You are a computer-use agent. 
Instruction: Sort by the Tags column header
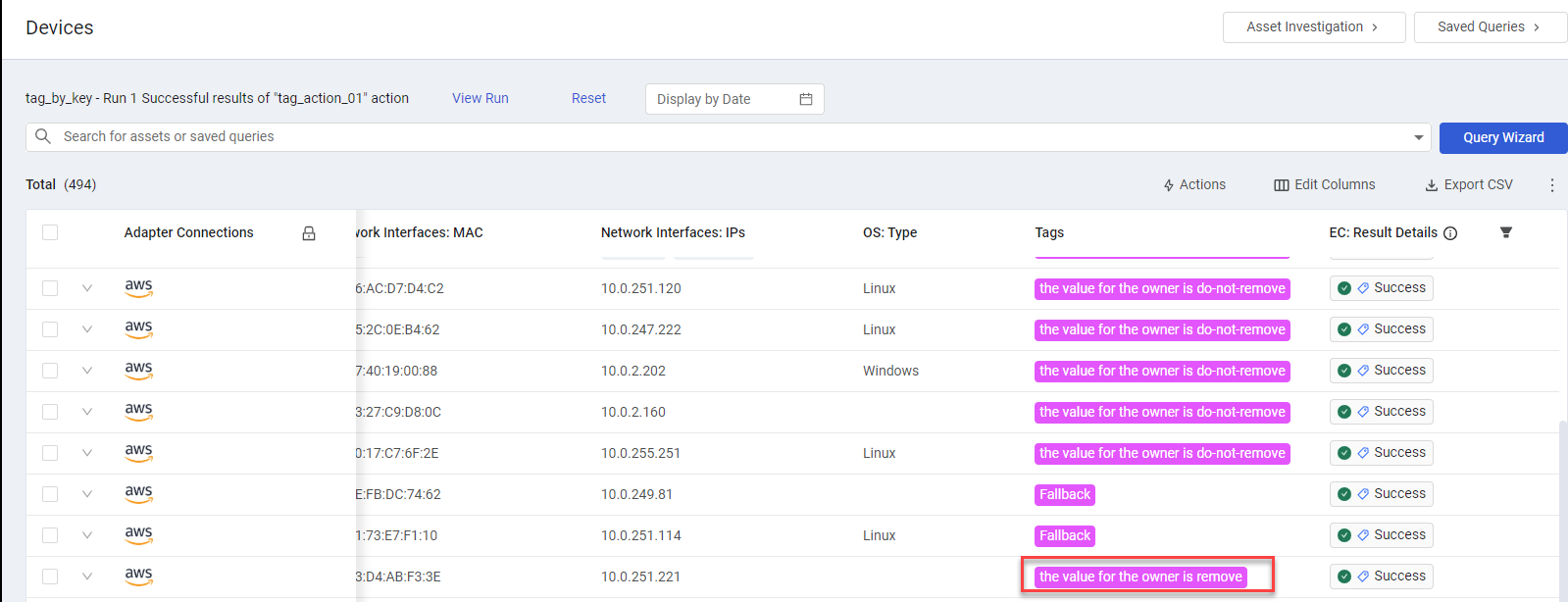tap(1049, 232)
